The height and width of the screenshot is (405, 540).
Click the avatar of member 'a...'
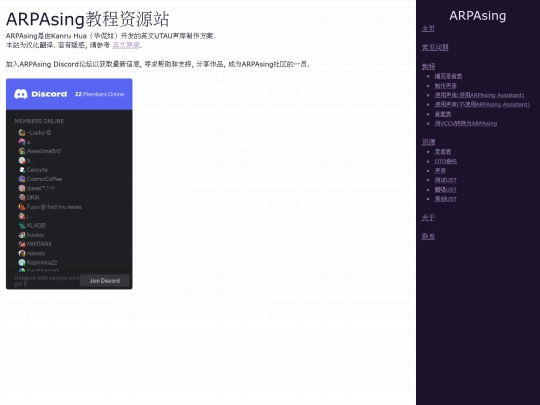(x=22, y=142)
